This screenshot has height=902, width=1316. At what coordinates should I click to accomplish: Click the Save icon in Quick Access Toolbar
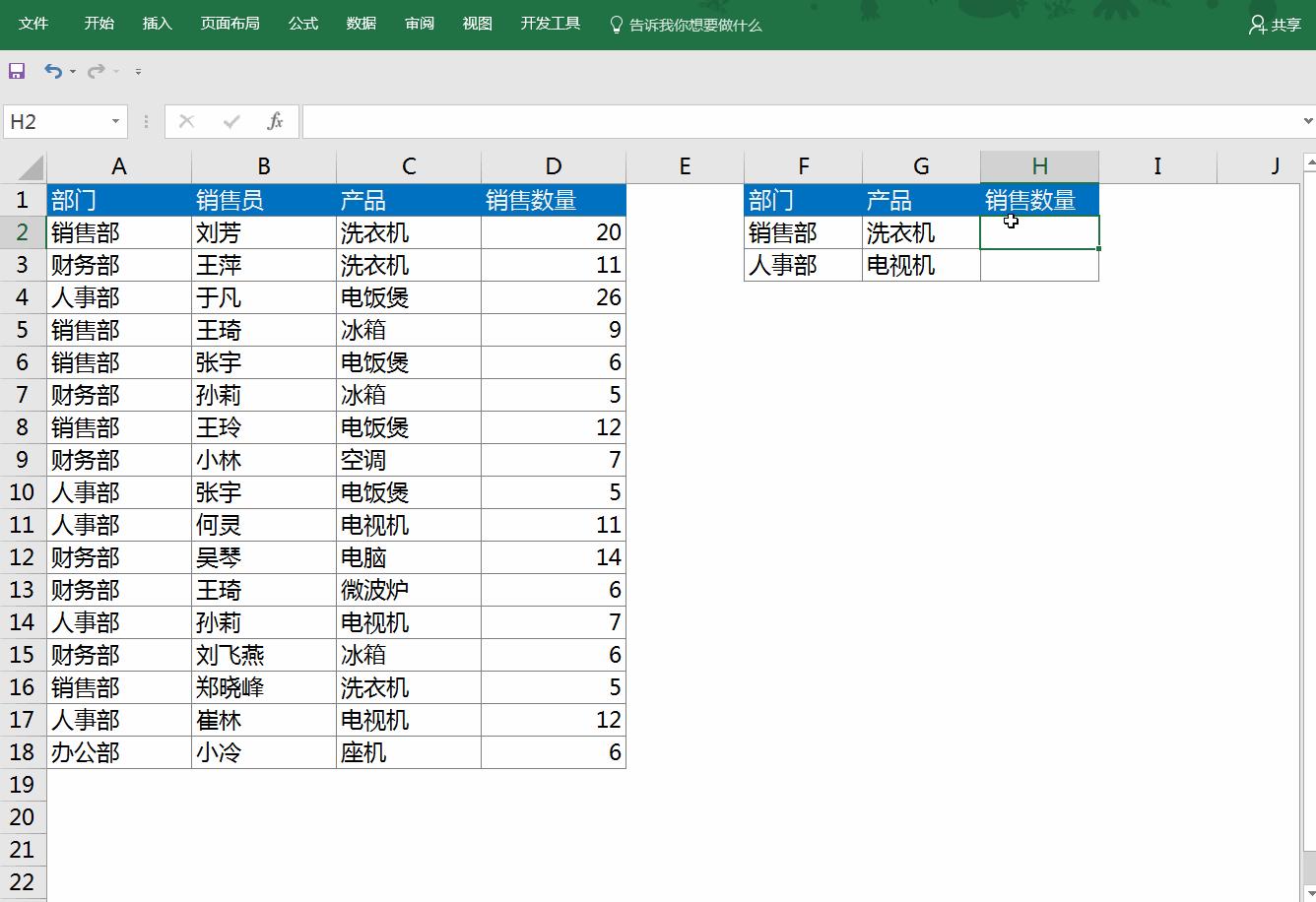pyautogui.click(x=17, y=70)
